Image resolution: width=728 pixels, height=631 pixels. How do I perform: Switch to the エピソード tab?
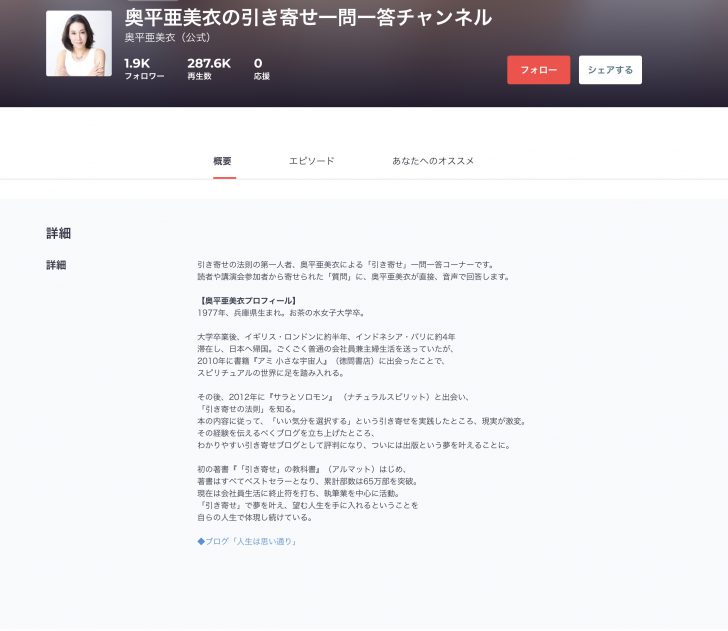click(x=311, y=161)
